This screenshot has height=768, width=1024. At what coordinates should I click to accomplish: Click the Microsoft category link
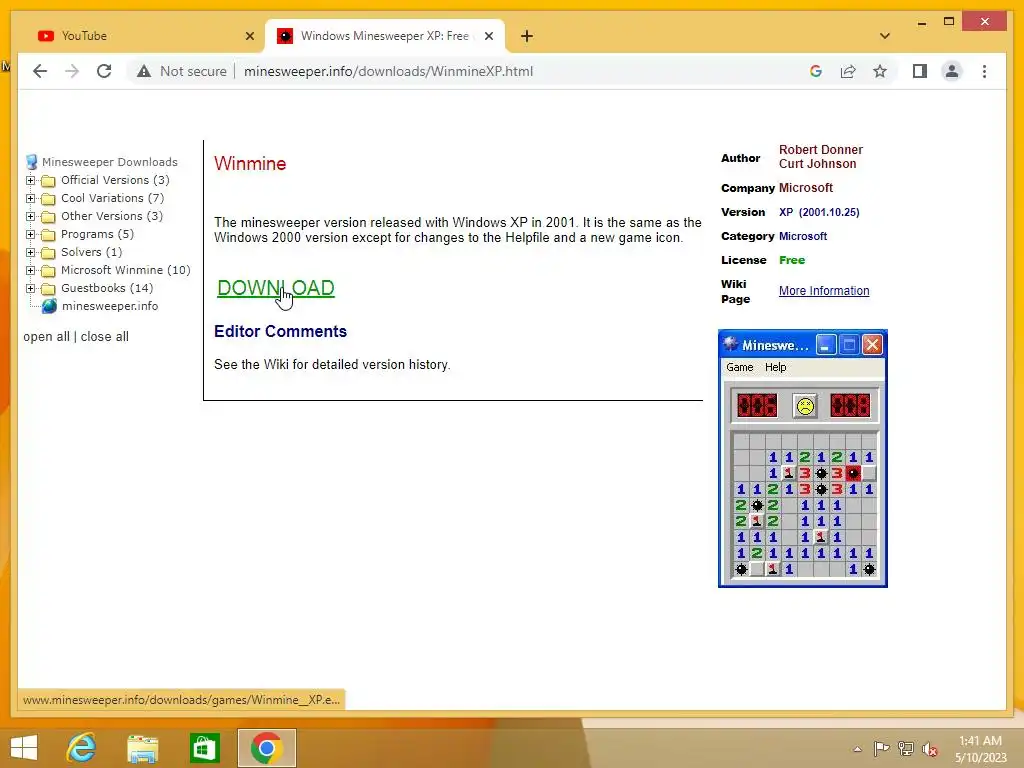coord(803,236)
